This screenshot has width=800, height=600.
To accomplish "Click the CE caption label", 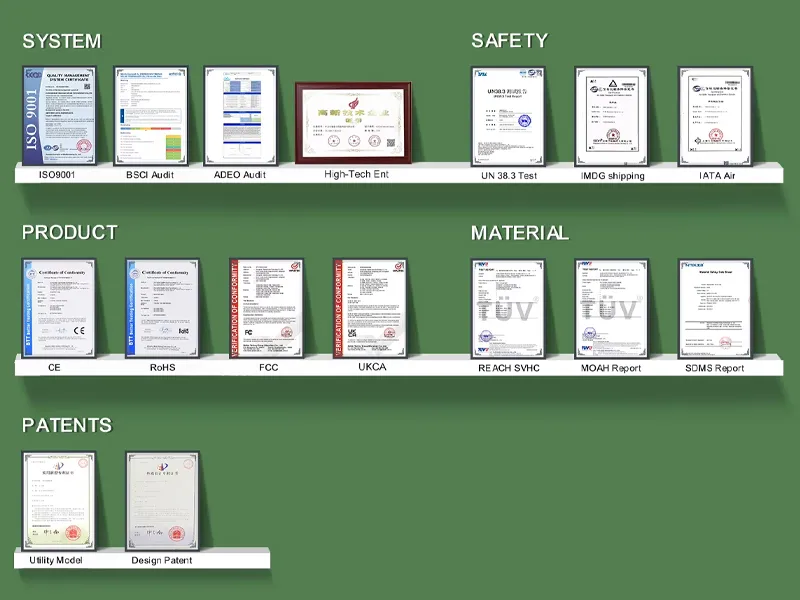I will 54,368.
